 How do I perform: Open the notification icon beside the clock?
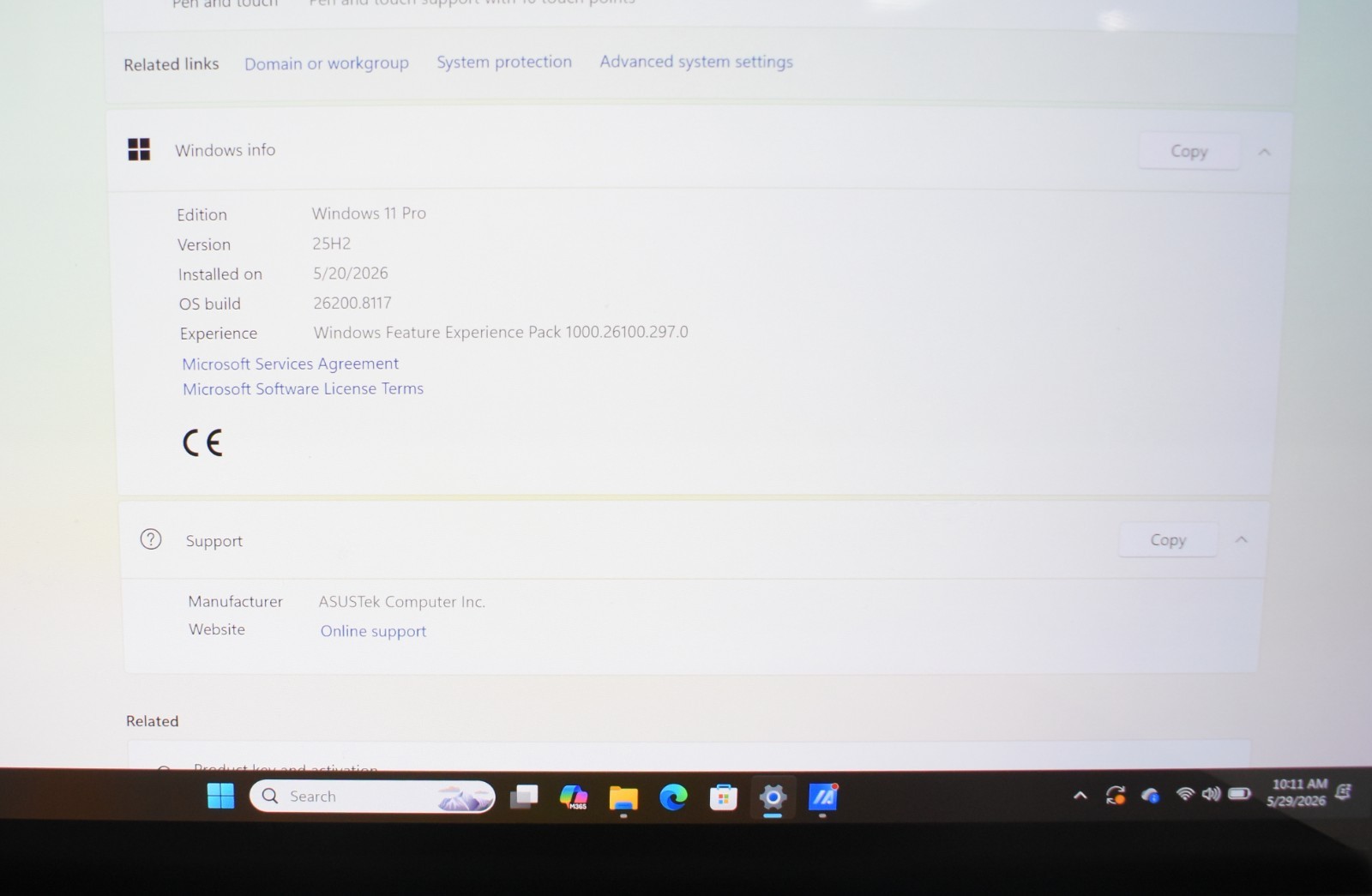click(x=1344, y=791)
